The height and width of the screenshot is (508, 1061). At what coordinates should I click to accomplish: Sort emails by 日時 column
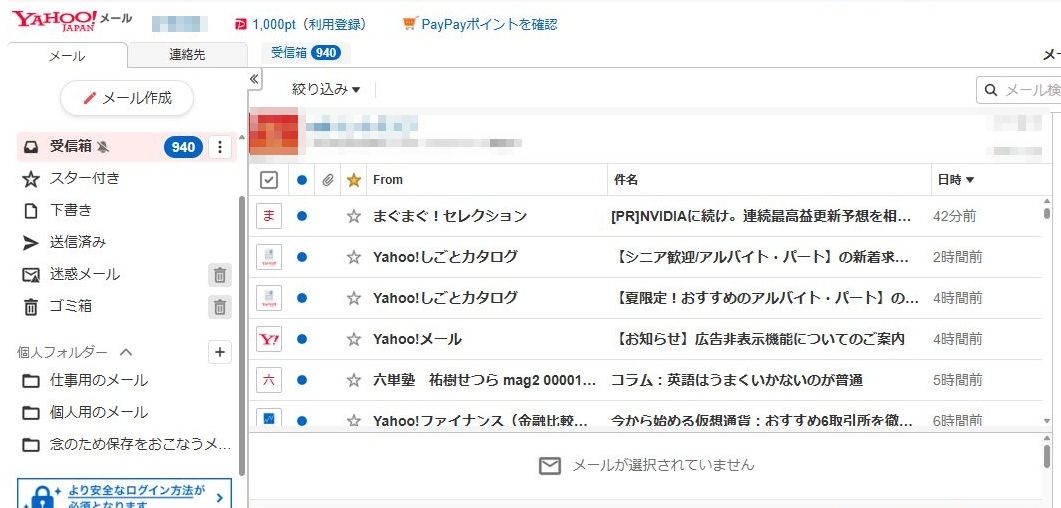(955, 180)
